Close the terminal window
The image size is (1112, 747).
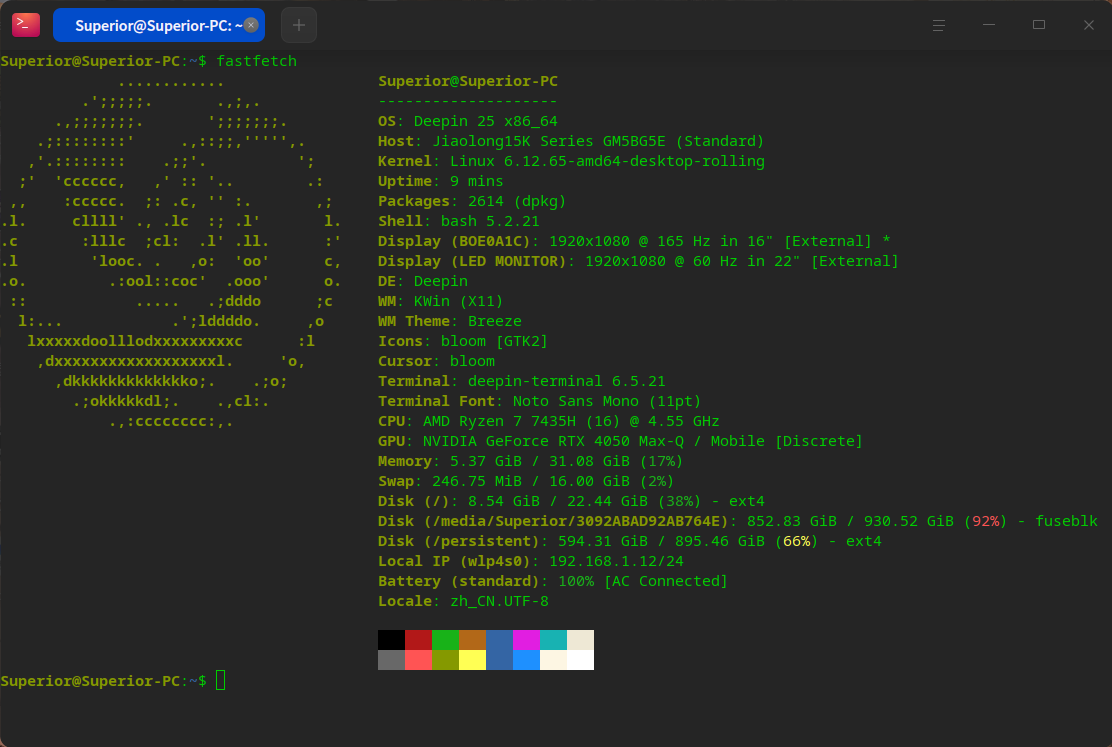click(x=1089, y=26)
